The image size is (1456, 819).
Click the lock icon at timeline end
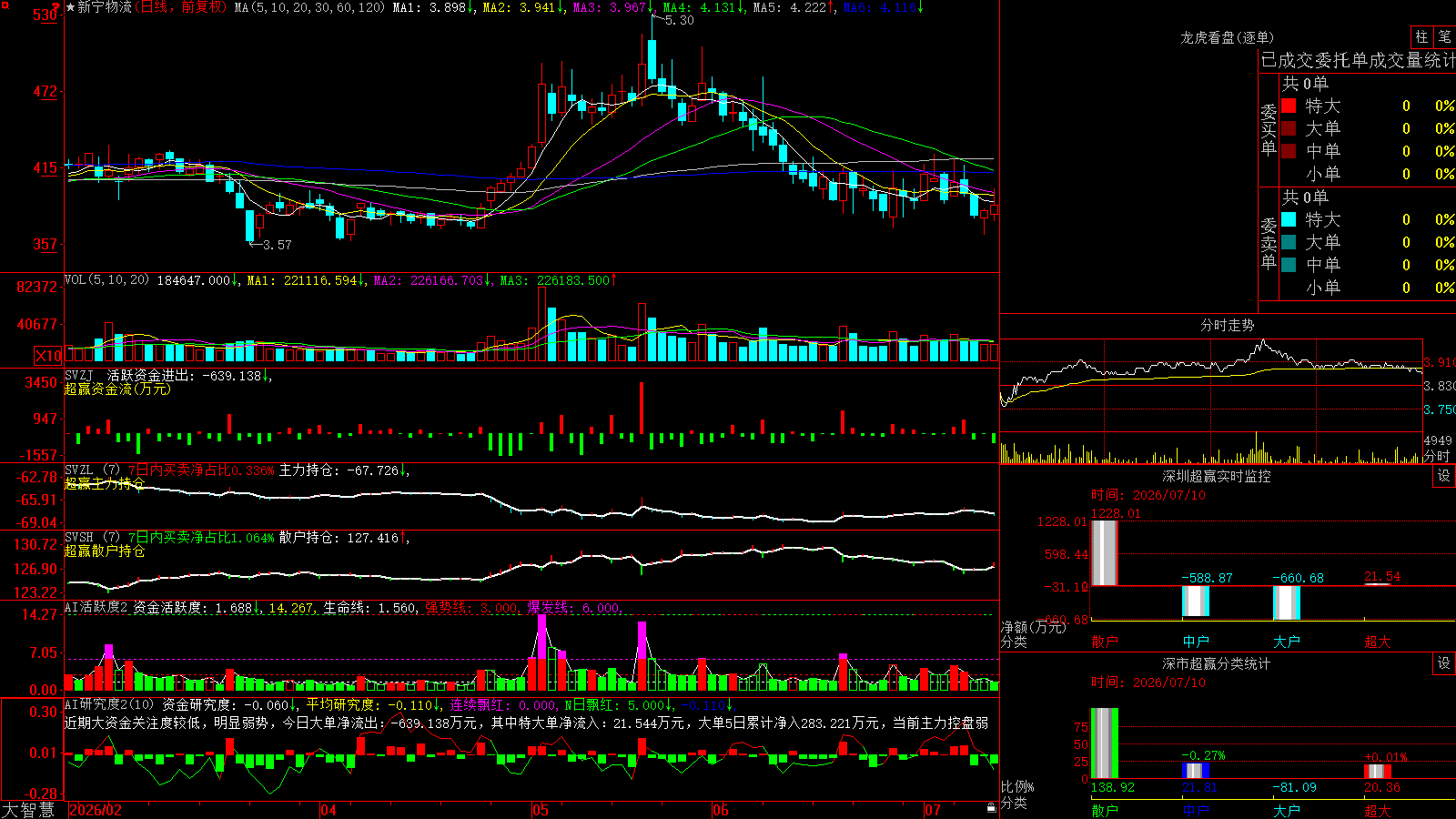pos(991,808)
